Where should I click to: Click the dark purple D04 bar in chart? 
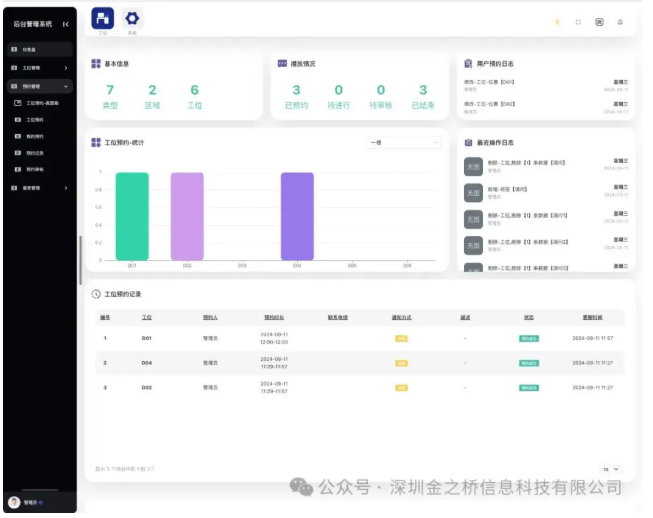coord(297,217)
